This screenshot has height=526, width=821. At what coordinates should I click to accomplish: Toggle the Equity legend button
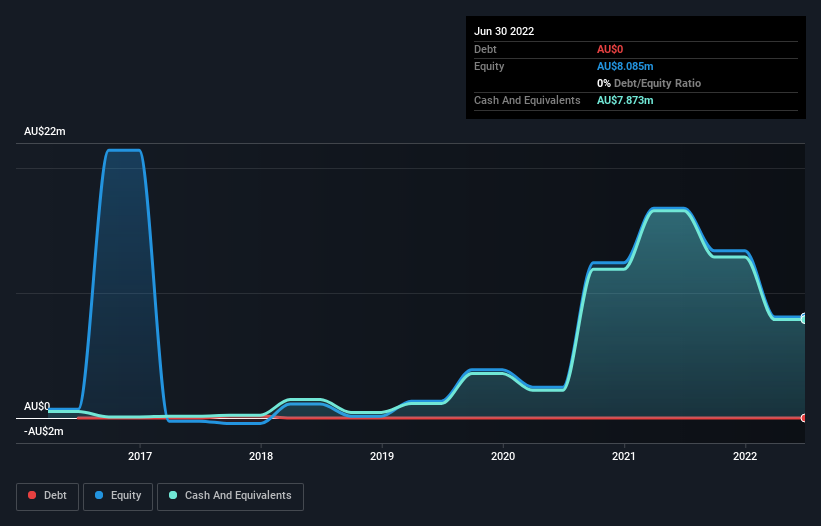118,496
